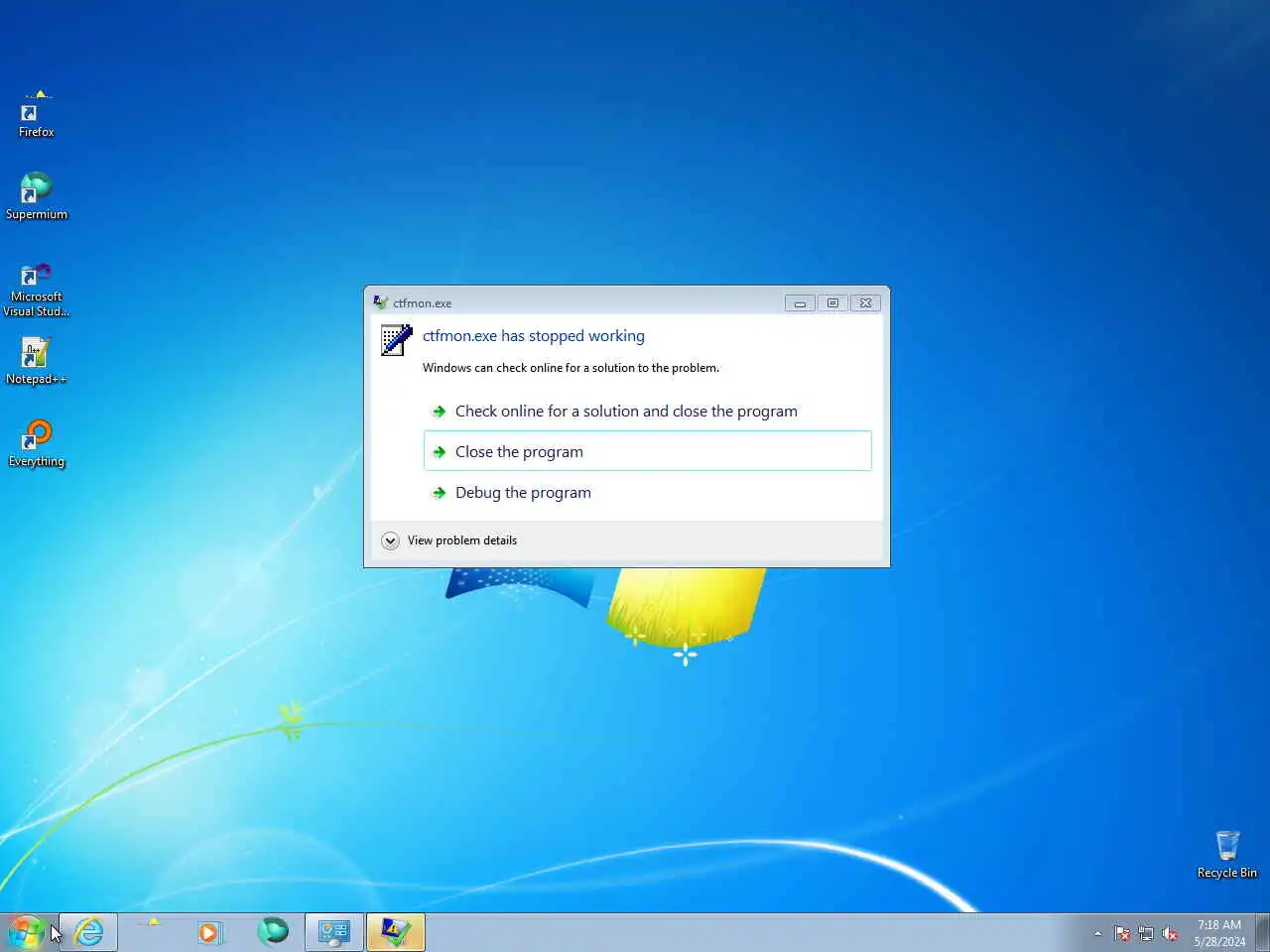Open the Windows Start menu orb
This screenshot has height=952, width=1270.
tap(27, 932)
